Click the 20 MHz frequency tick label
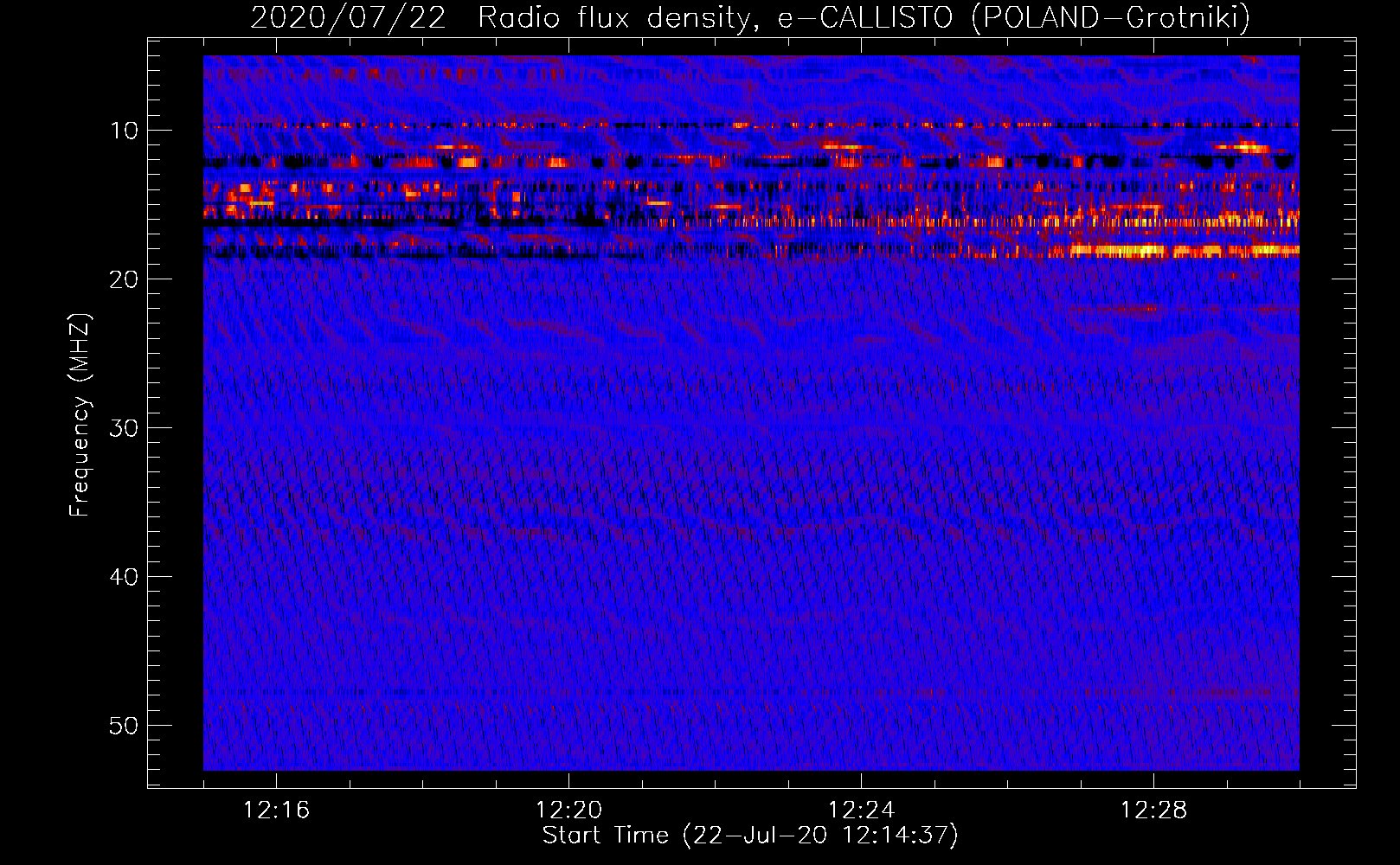 click(125, 279)
